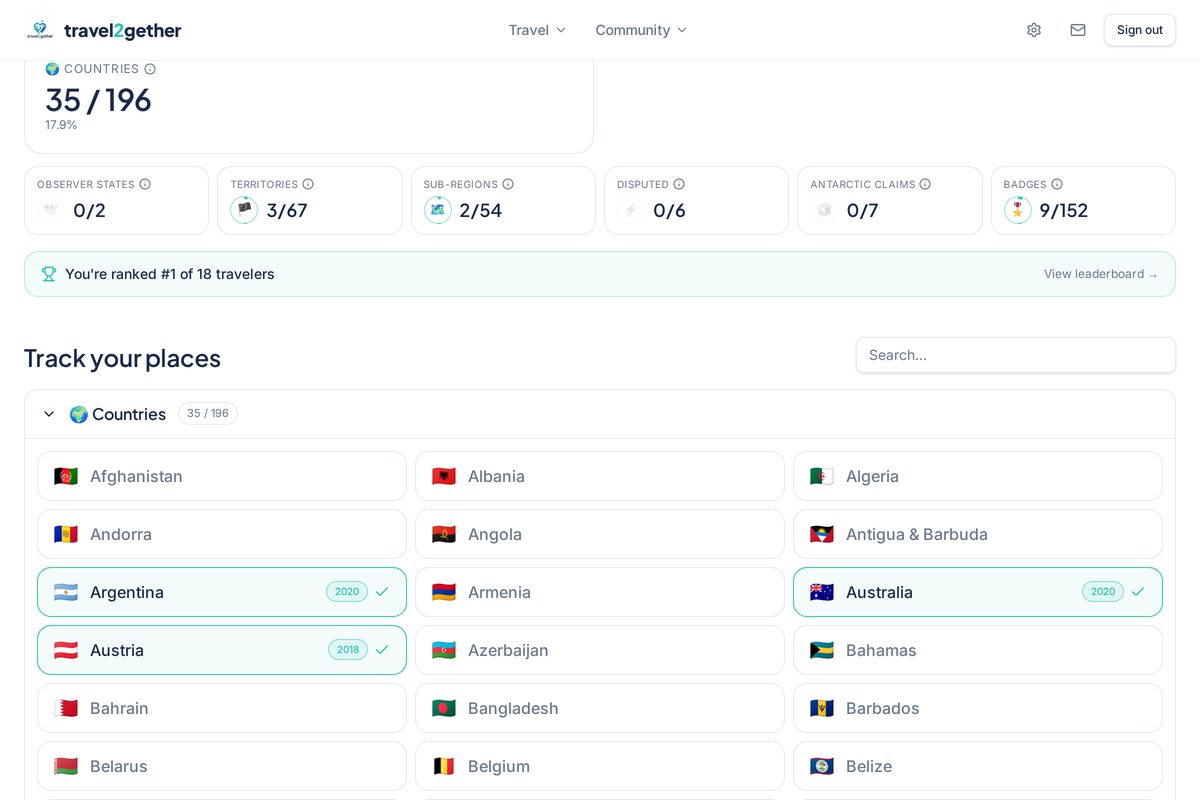This screenshot has height=800, width=1200.
Task: Select the Belgium country card
Action: (600, 766)
